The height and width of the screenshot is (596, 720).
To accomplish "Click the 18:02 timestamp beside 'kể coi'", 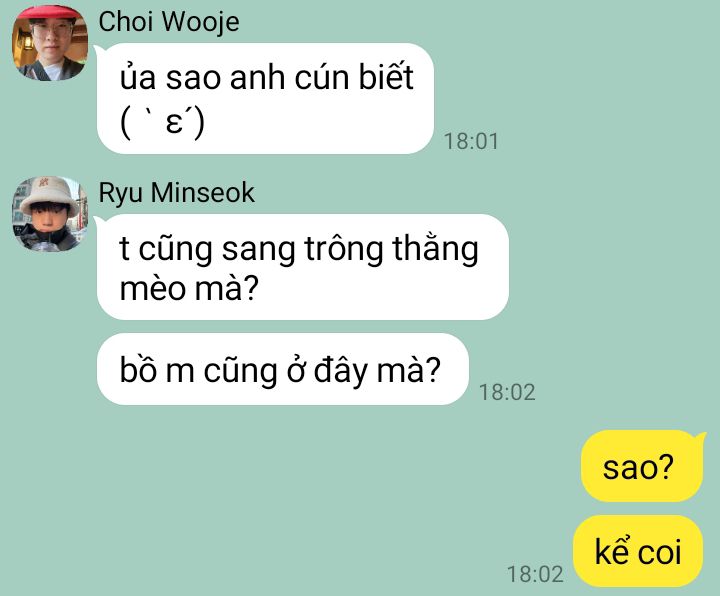I will click(x=535, y=574).
